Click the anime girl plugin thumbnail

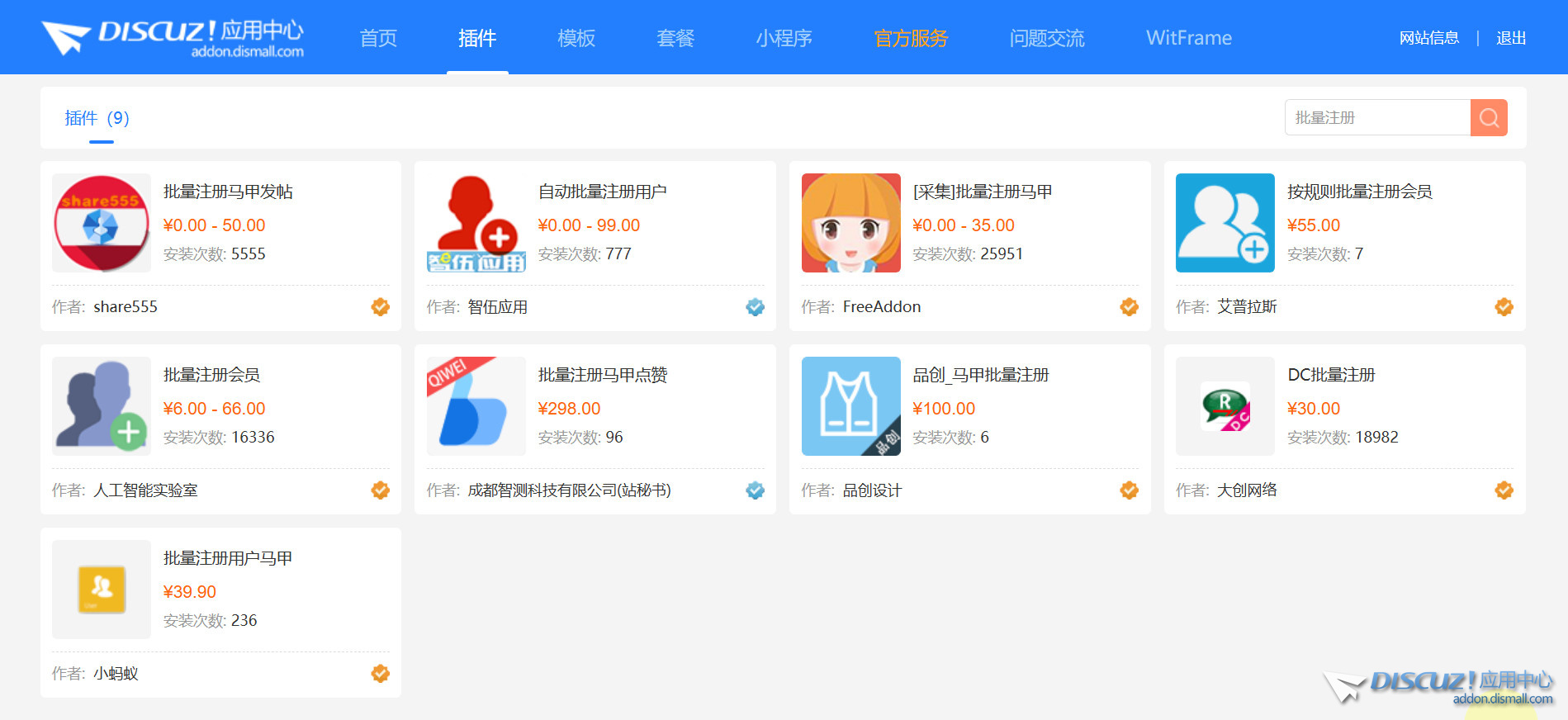850,223
